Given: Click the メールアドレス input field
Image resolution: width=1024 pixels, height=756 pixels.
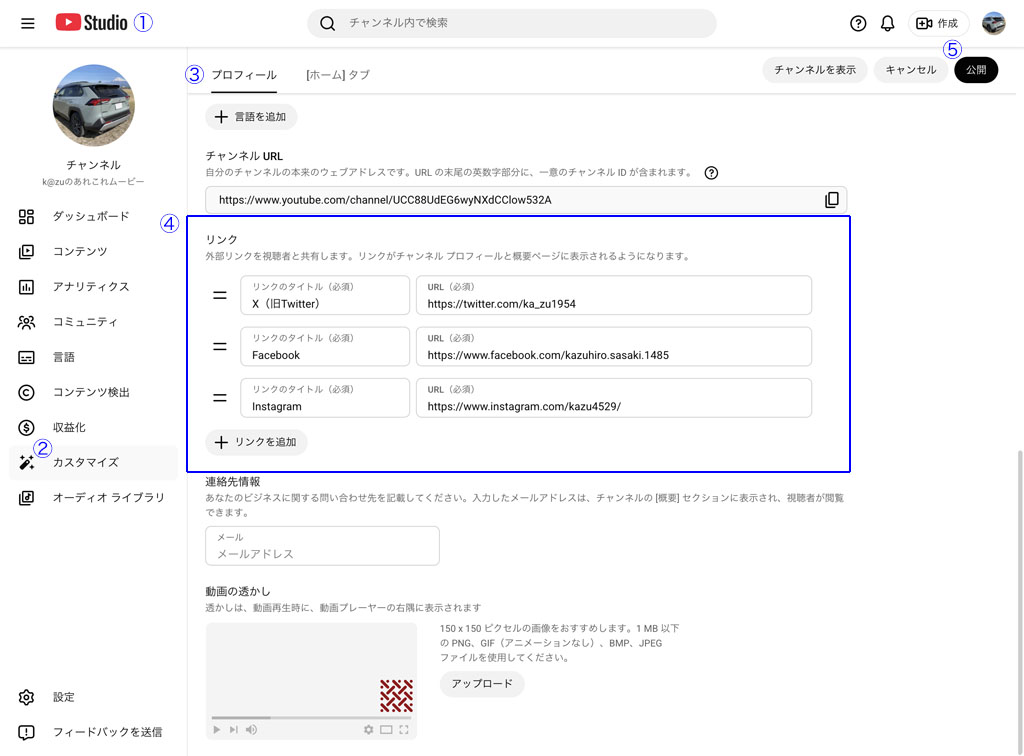Looking at the screenshot, I should point(322,553).
